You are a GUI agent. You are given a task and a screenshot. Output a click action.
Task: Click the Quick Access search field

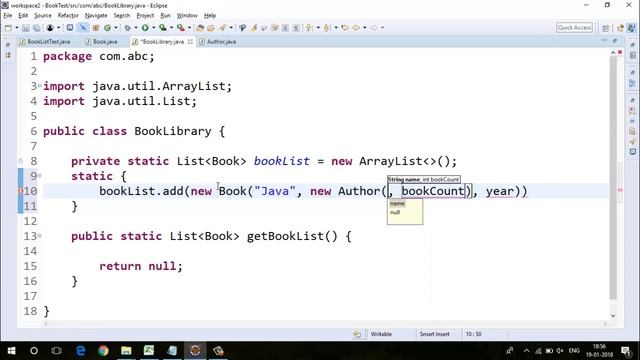574,28
